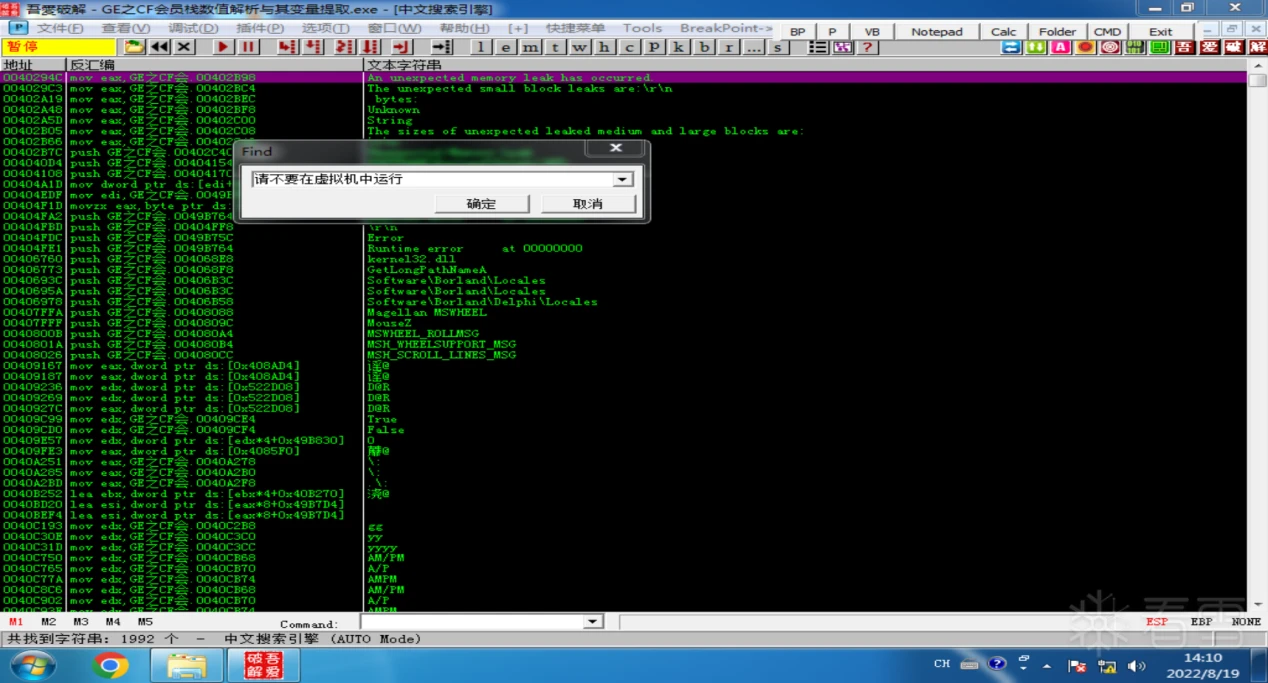This screenshot has width=1268, height=683.
Task: Click the Step Over toolbar icon
Action: [x=312, y=47]
